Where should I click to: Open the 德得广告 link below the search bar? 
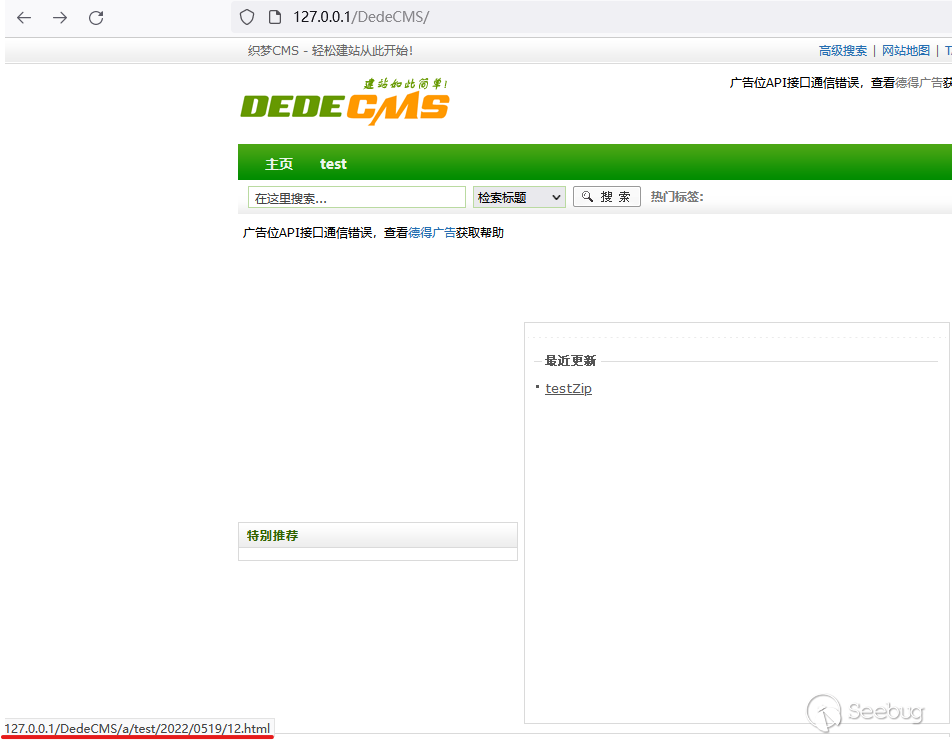click(432, 233)
